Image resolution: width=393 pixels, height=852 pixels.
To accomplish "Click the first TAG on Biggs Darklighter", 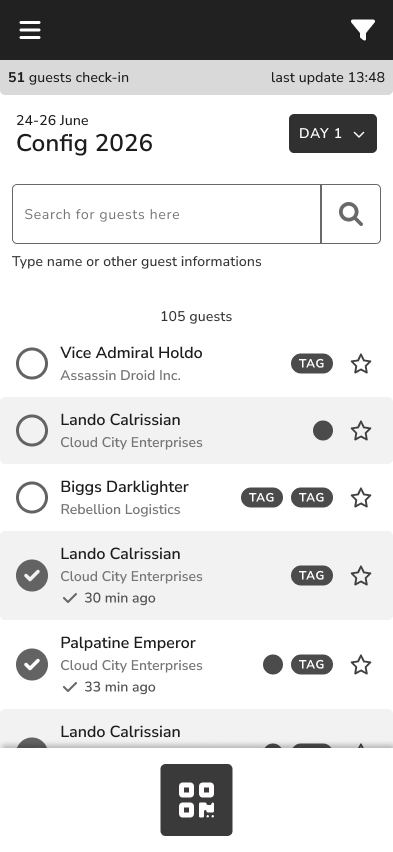I will (262, 498).
